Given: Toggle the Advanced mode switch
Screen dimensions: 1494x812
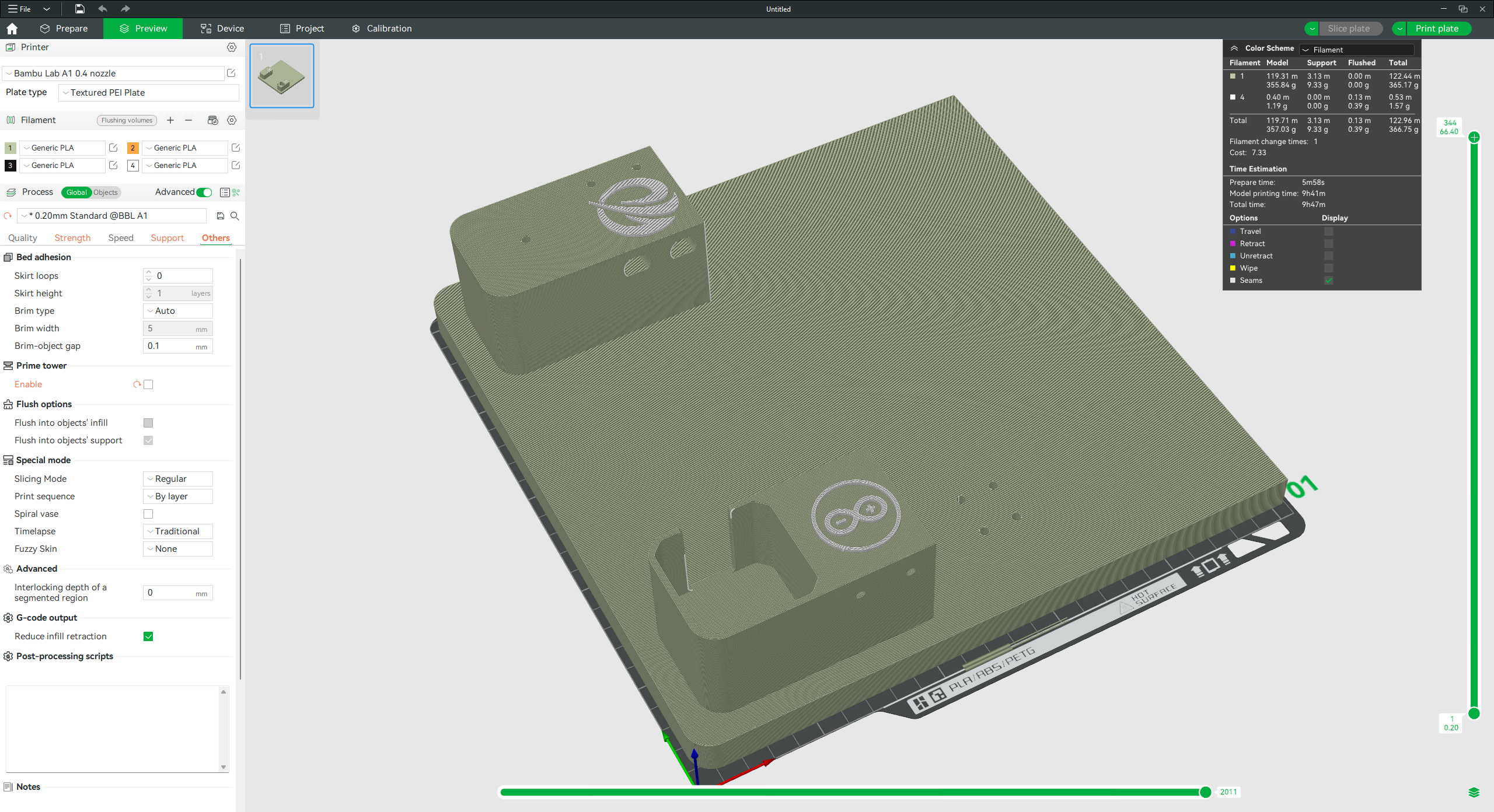Looking at the screenshot, I should click(204, 192).
